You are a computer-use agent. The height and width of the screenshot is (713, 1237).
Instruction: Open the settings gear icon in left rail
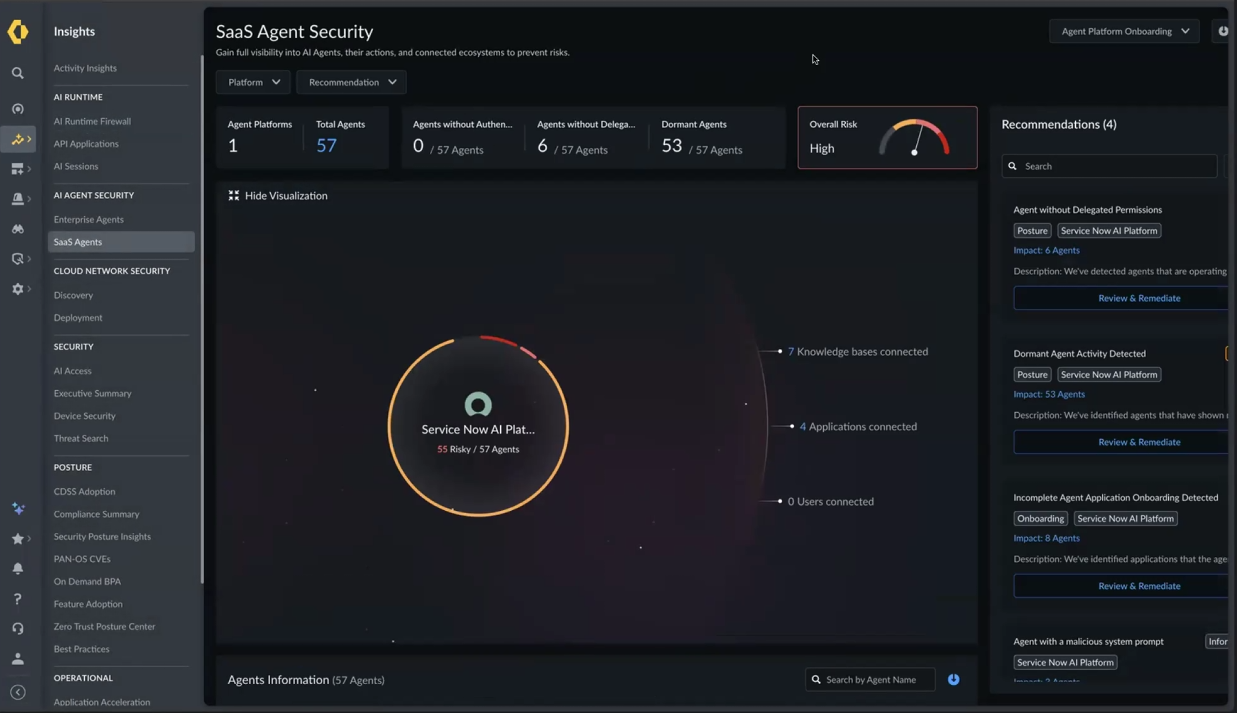tap(18, 289)
